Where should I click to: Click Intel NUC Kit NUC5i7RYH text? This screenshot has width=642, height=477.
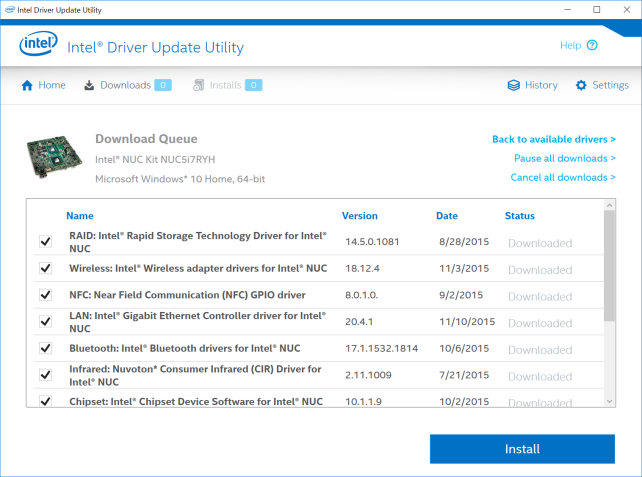click(155, 159)
